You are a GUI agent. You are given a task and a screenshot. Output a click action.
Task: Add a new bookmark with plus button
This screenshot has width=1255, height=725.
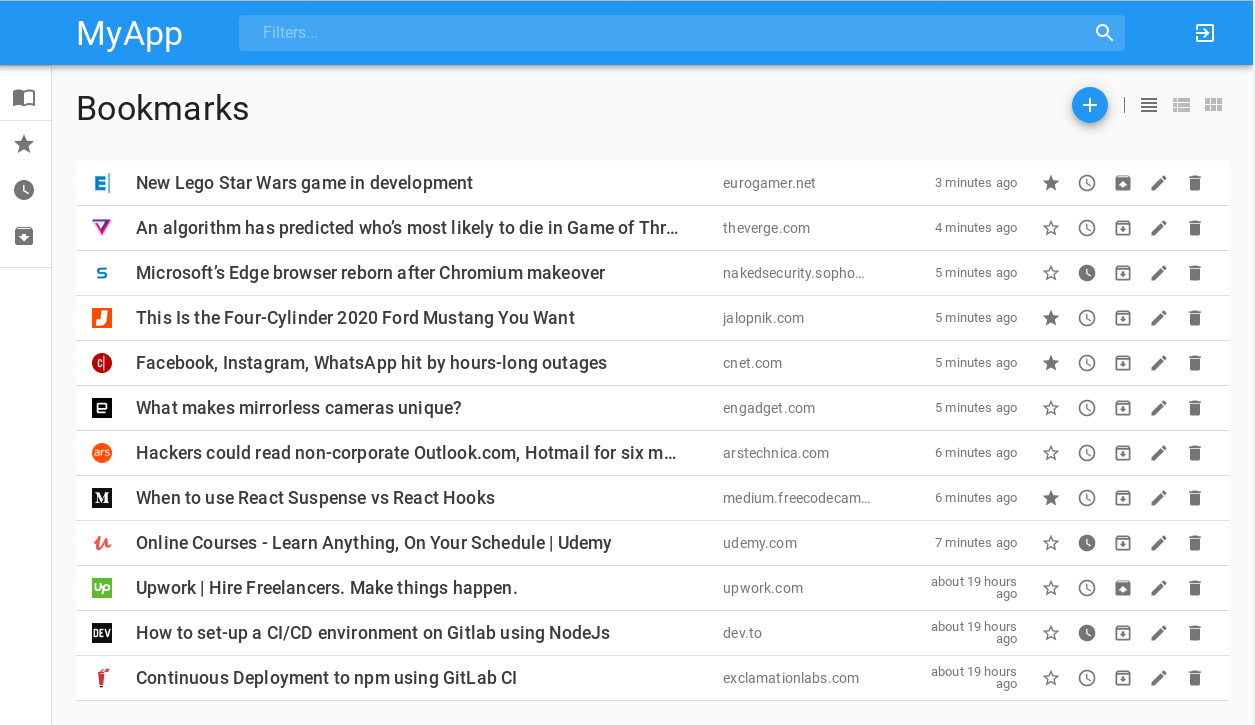tap(1090, 105)
